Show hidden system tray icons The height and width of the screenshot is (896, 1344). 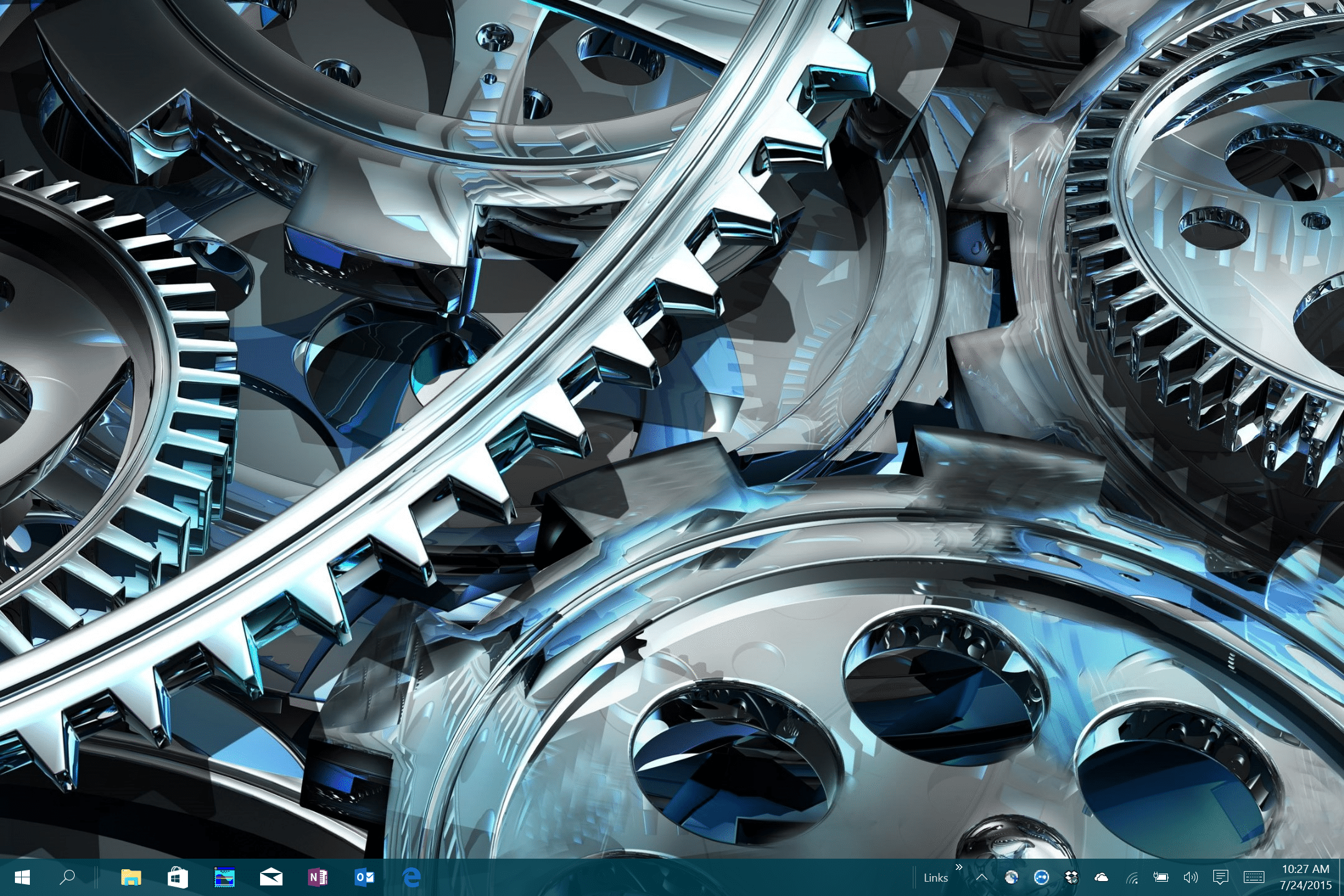tap(982, 877)
